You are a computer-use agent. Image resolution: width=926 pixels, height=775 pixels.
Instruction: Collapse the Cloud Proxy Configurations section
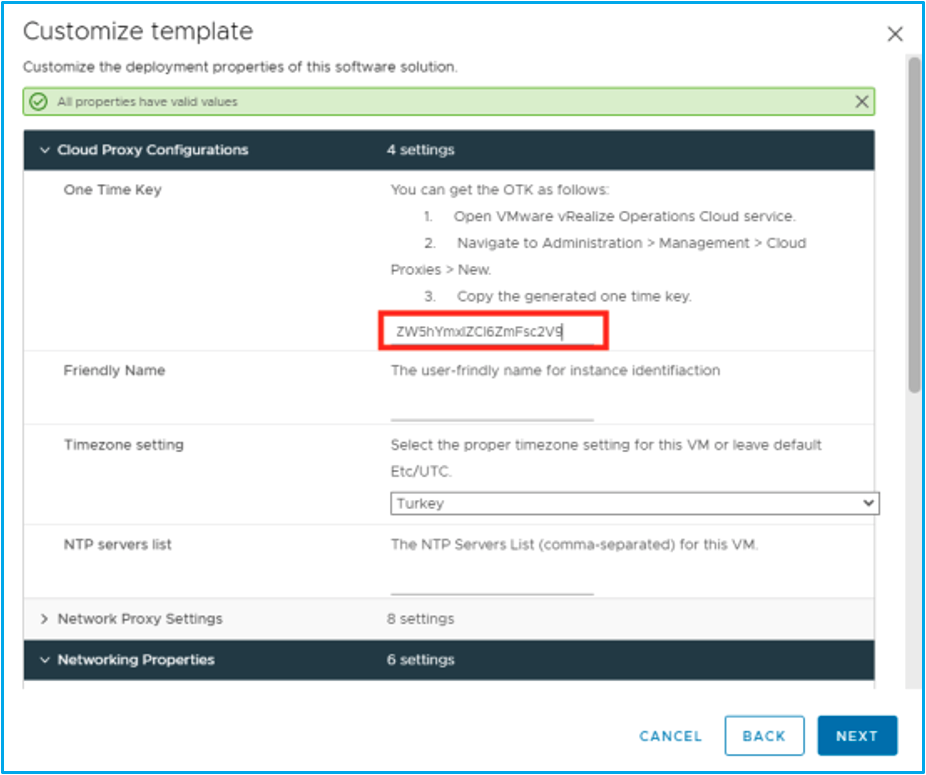tap(44, 150)
